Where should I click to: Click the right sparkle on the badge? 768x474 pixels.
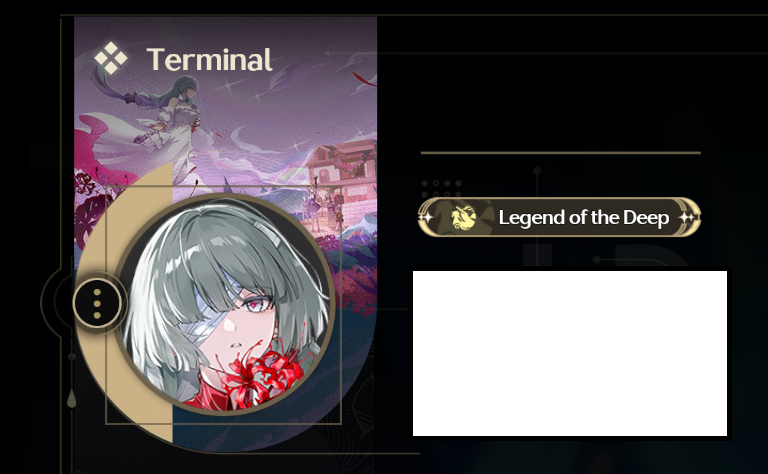coord(688,217)
